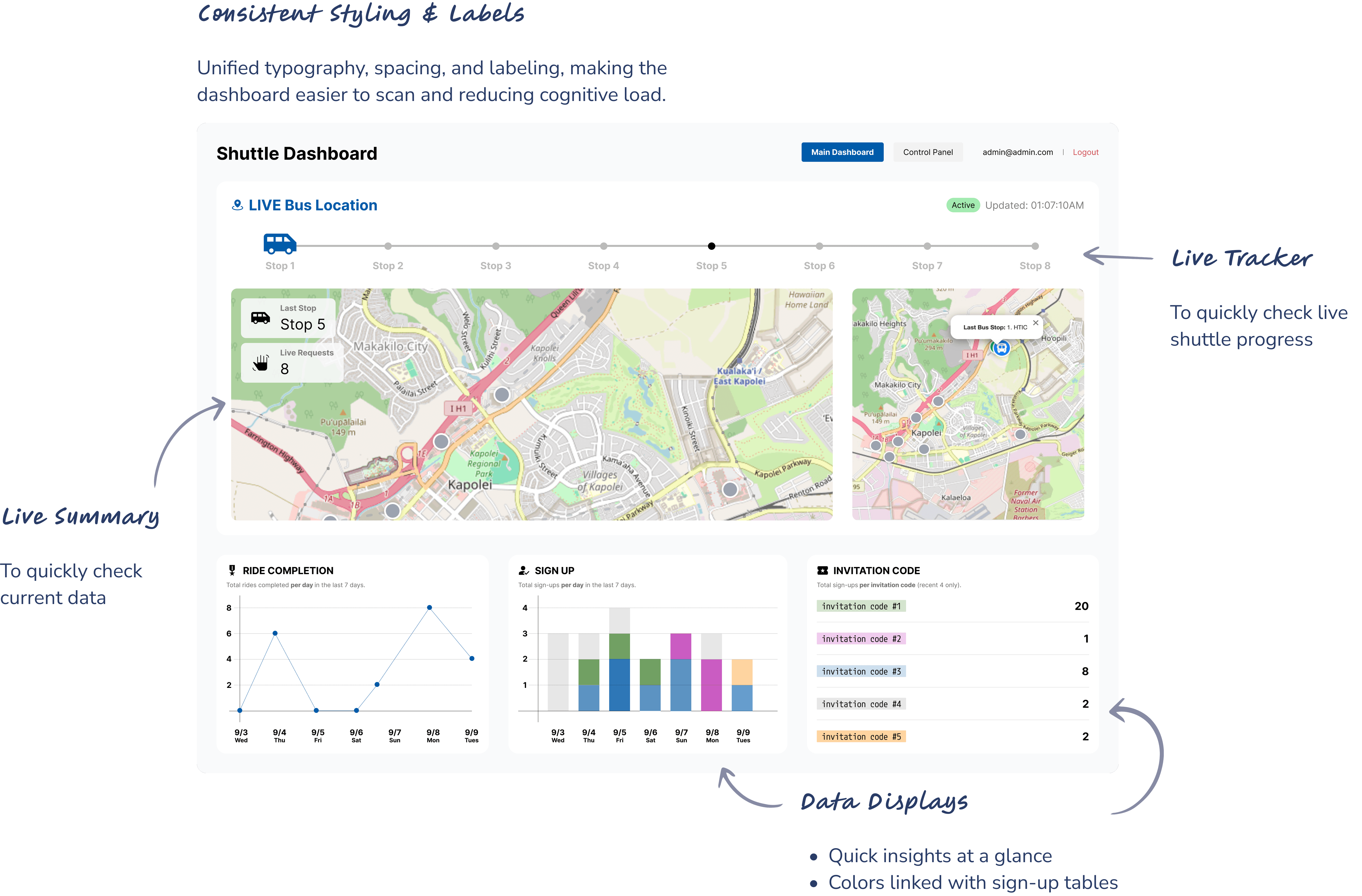Click invitation code #2 pink swatch label

click(x=861, y=639)
